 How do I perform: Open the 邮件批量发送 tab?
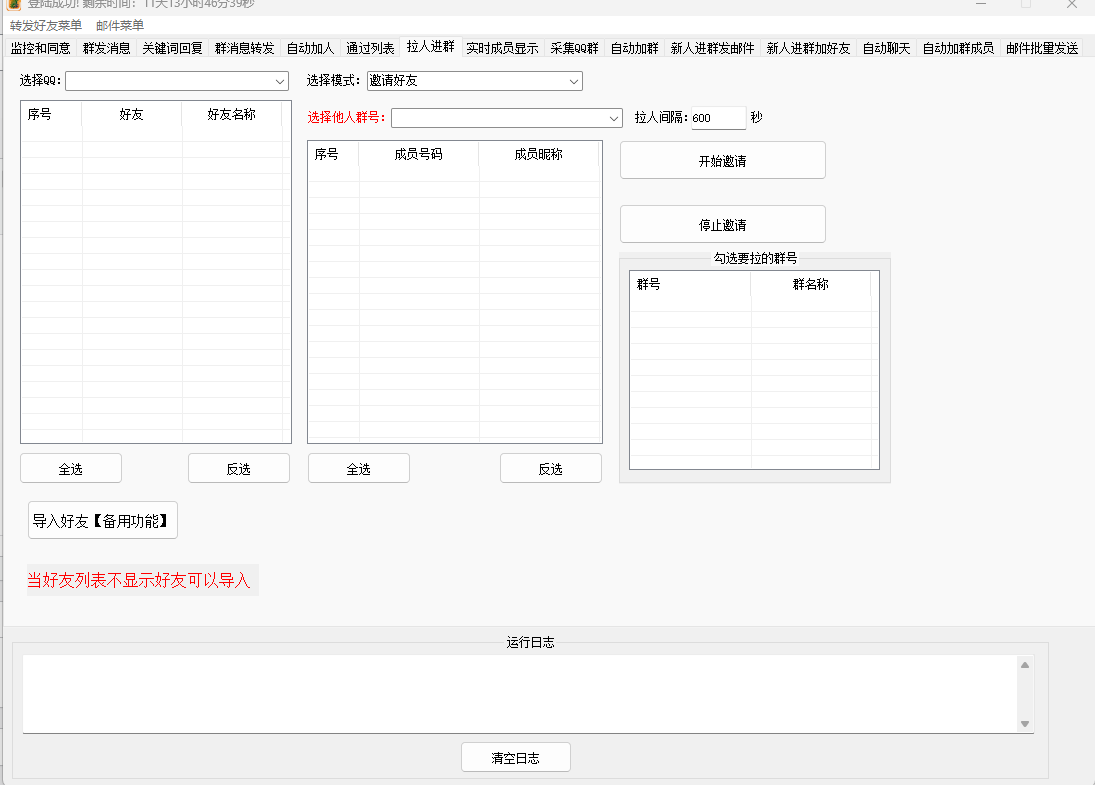coord(1042,47)
